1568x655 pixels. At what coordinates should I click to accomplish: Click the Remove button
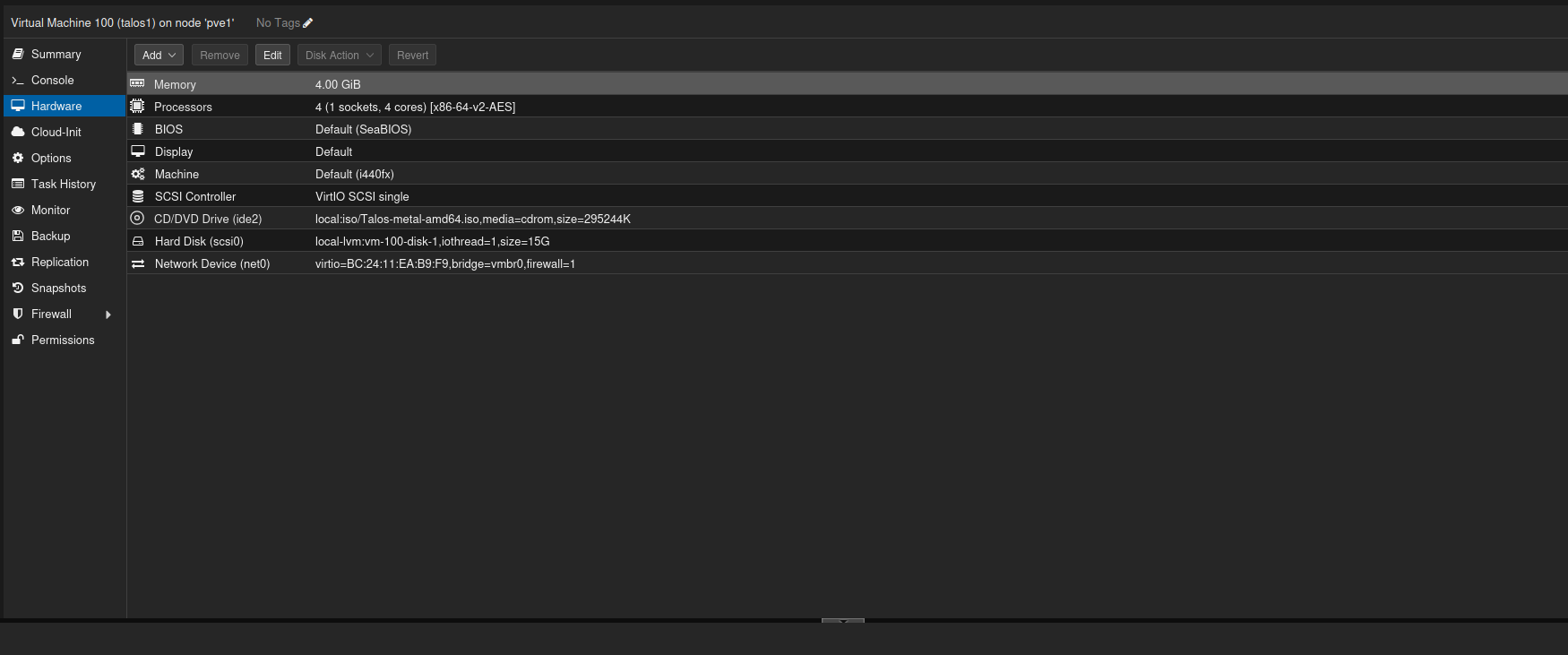pos(220,56)
